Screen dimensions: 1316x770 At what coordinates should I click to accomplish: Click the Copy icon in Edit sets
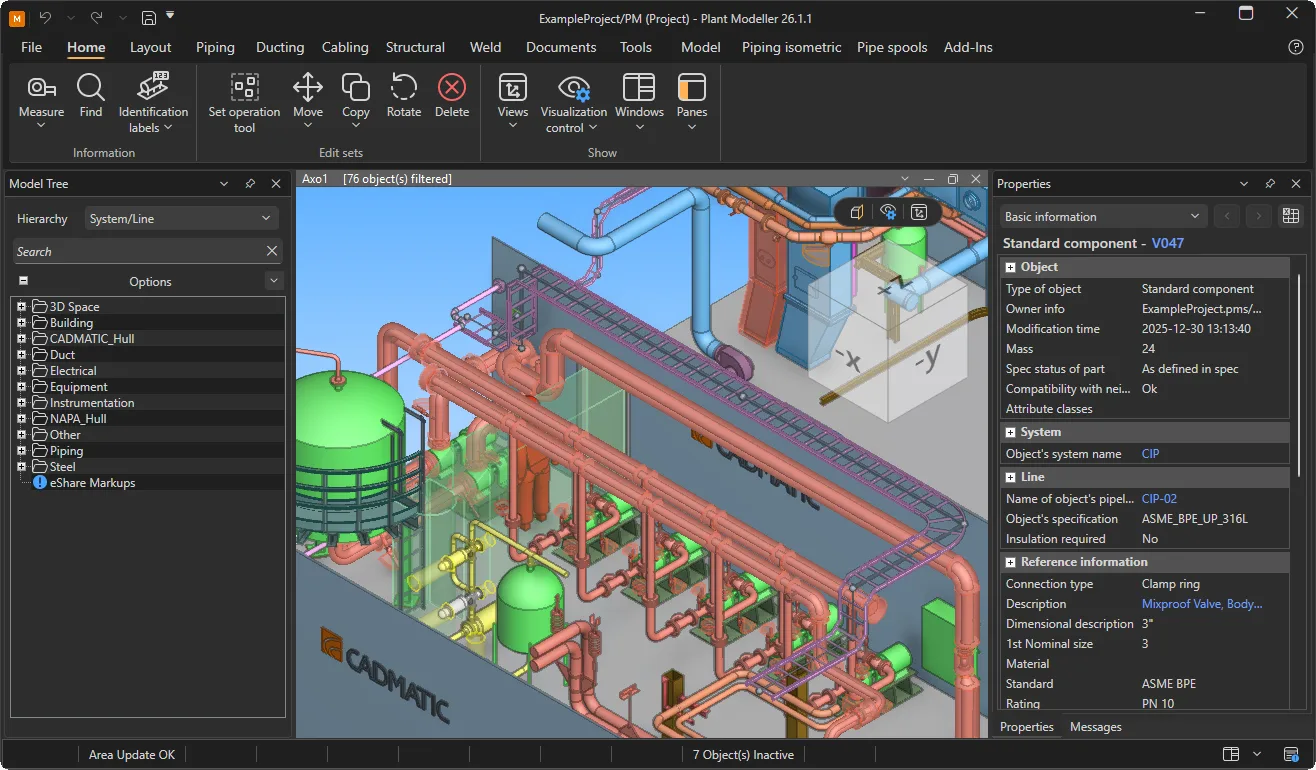(356, 87)
